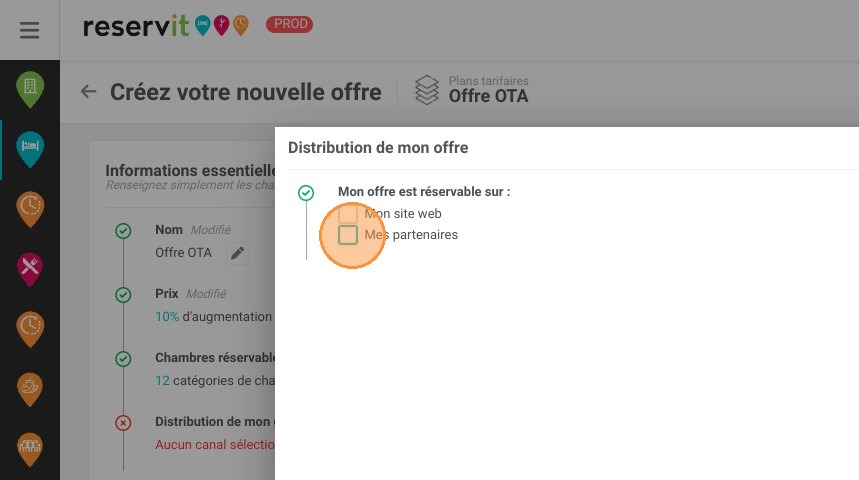The image size is (859, 480).
Task: Click the green building pin sidebar icon
Action: (x=30, y=89)
